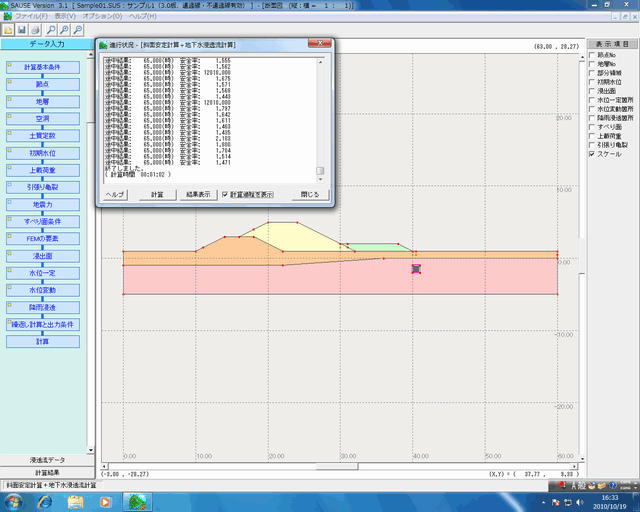Toggle 浸出面 display checkbox
Image resolution: width=640 pixels, height=512 pixels.
592,91
